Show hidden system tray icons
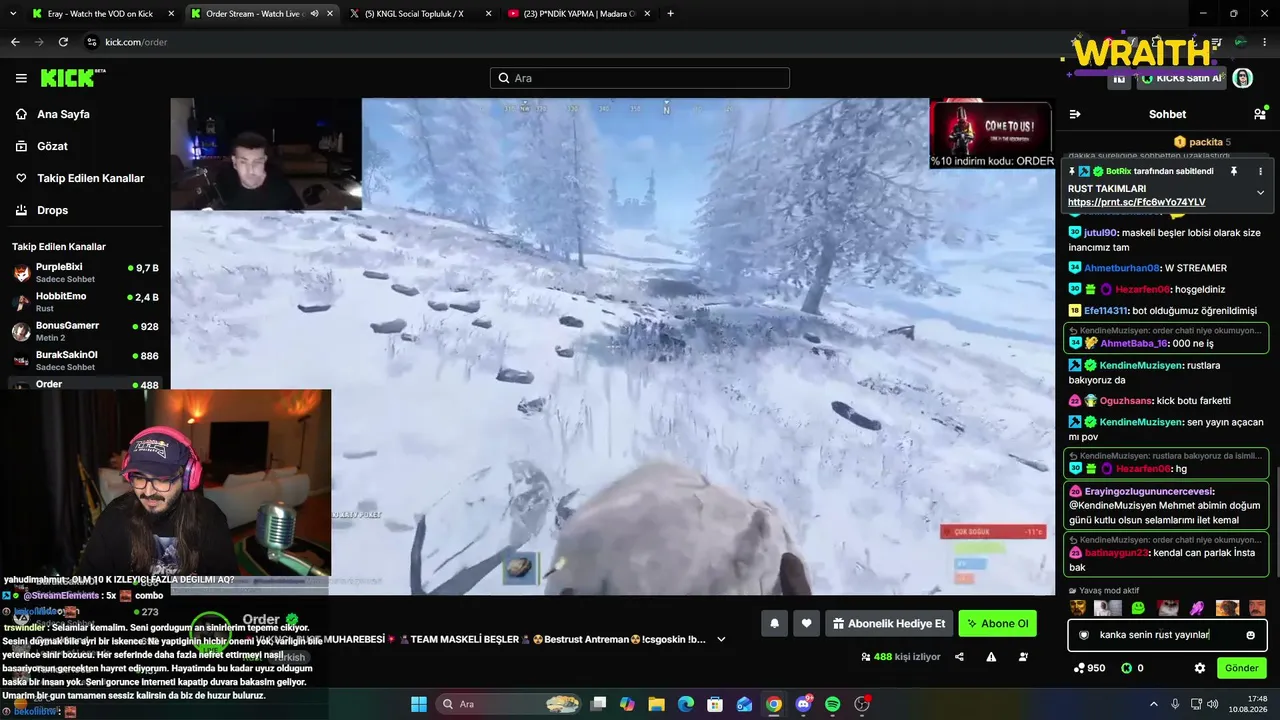 1153,704
